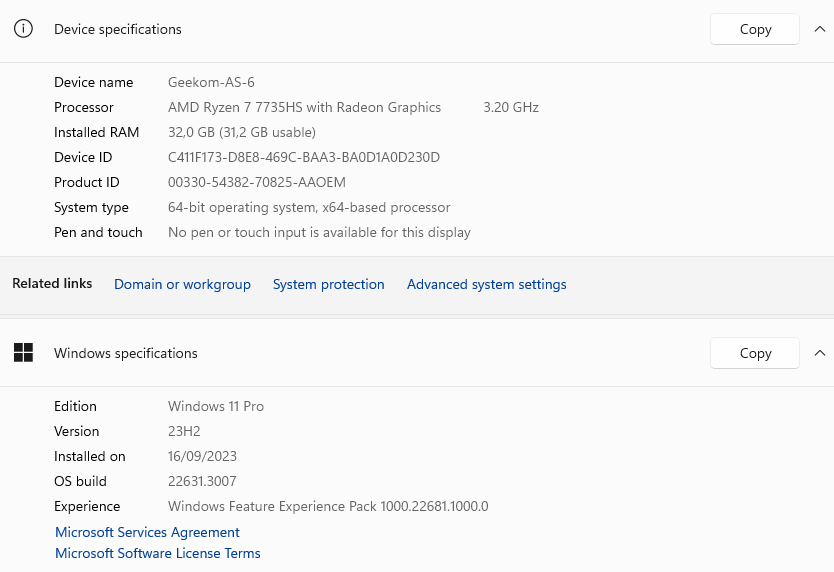Click the device name Geekom-AS-6
Image resolution: width=834 pixels, height=572 pixels.
pos(211,82)
